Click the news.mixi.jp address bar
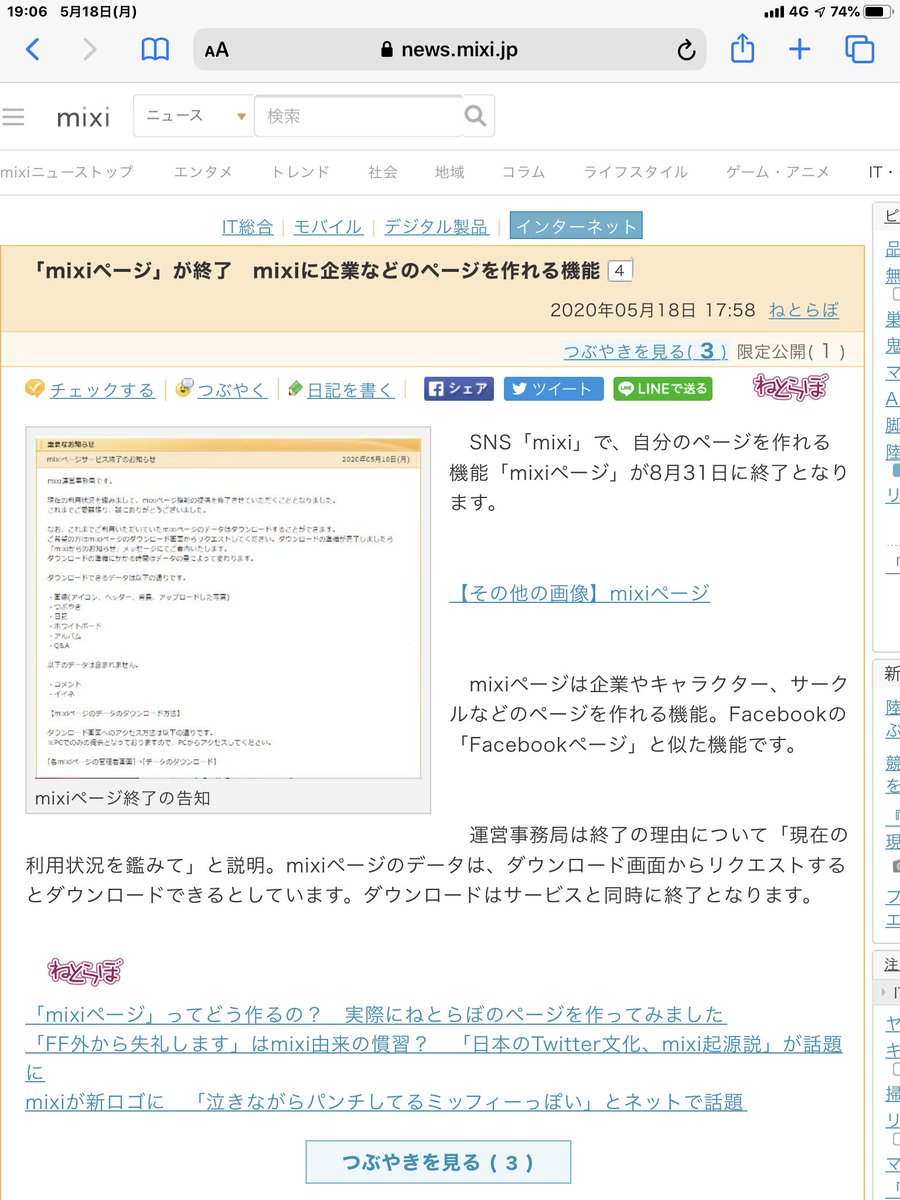The image size is (900, 1200). point(450,50)
